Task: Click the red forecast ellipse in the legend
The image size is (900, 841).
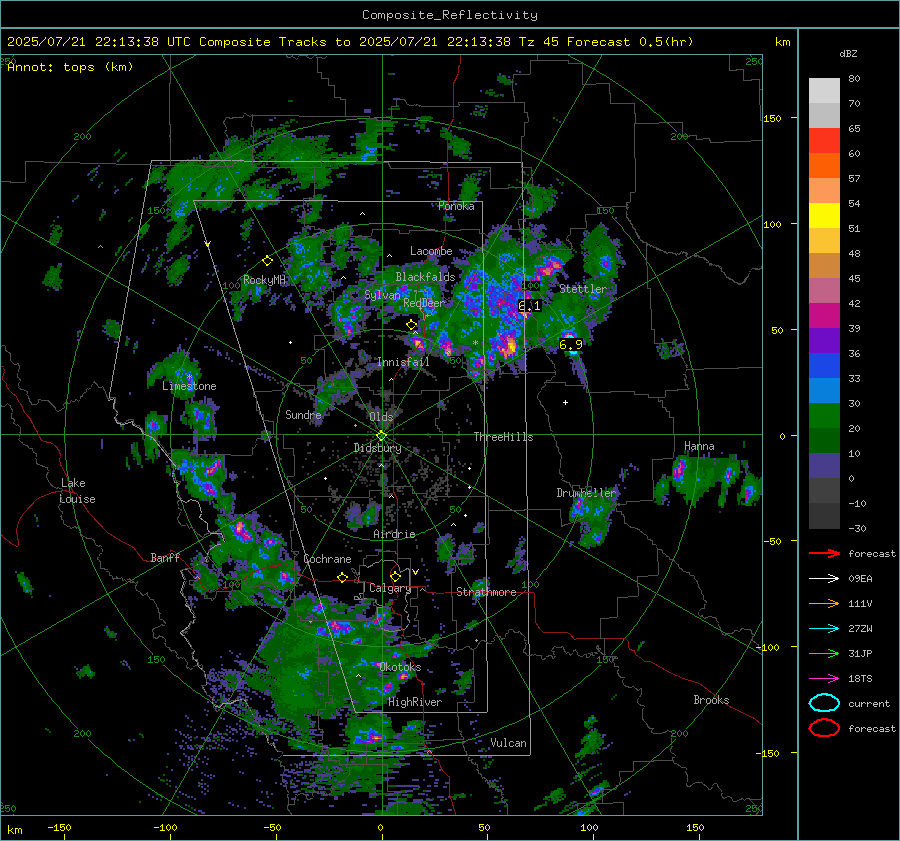Action: tap(824, 728)
